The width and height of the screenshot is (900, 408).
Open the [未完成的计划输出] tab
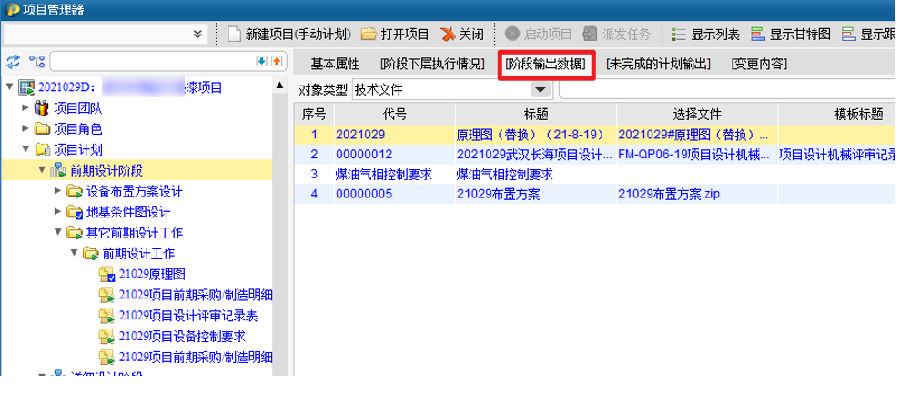click(x=658, y=64)
